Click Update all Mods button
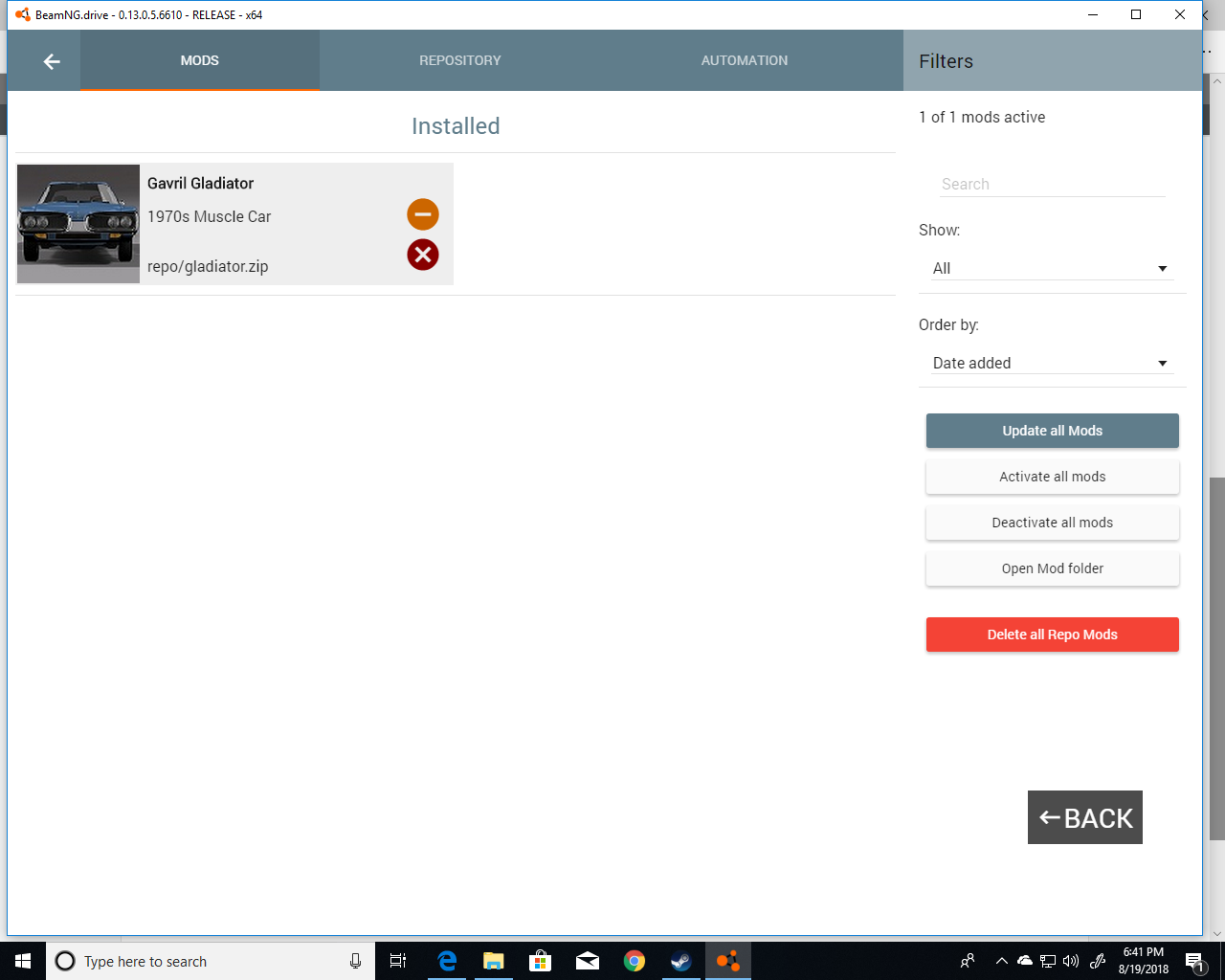 coord(1053,431)
